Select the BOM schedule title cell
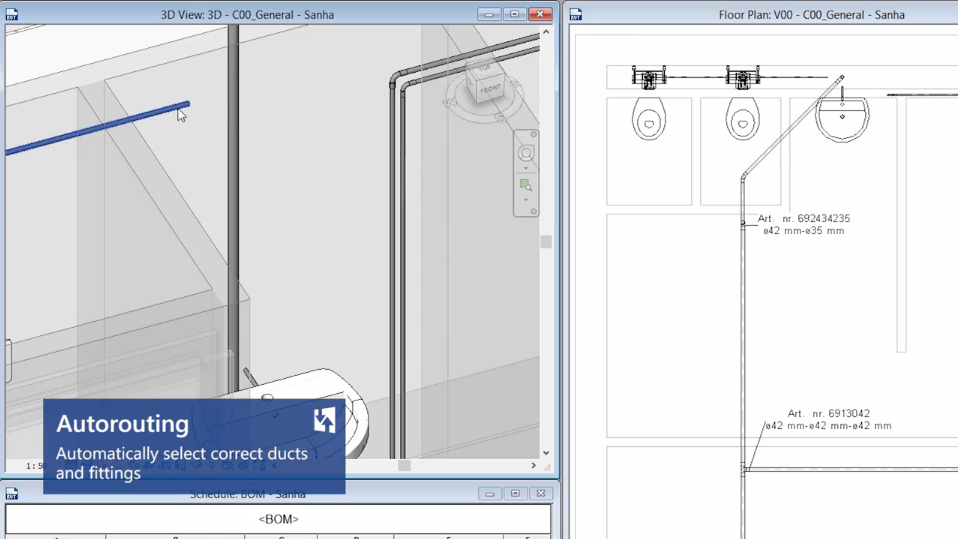 pos(278,519)
